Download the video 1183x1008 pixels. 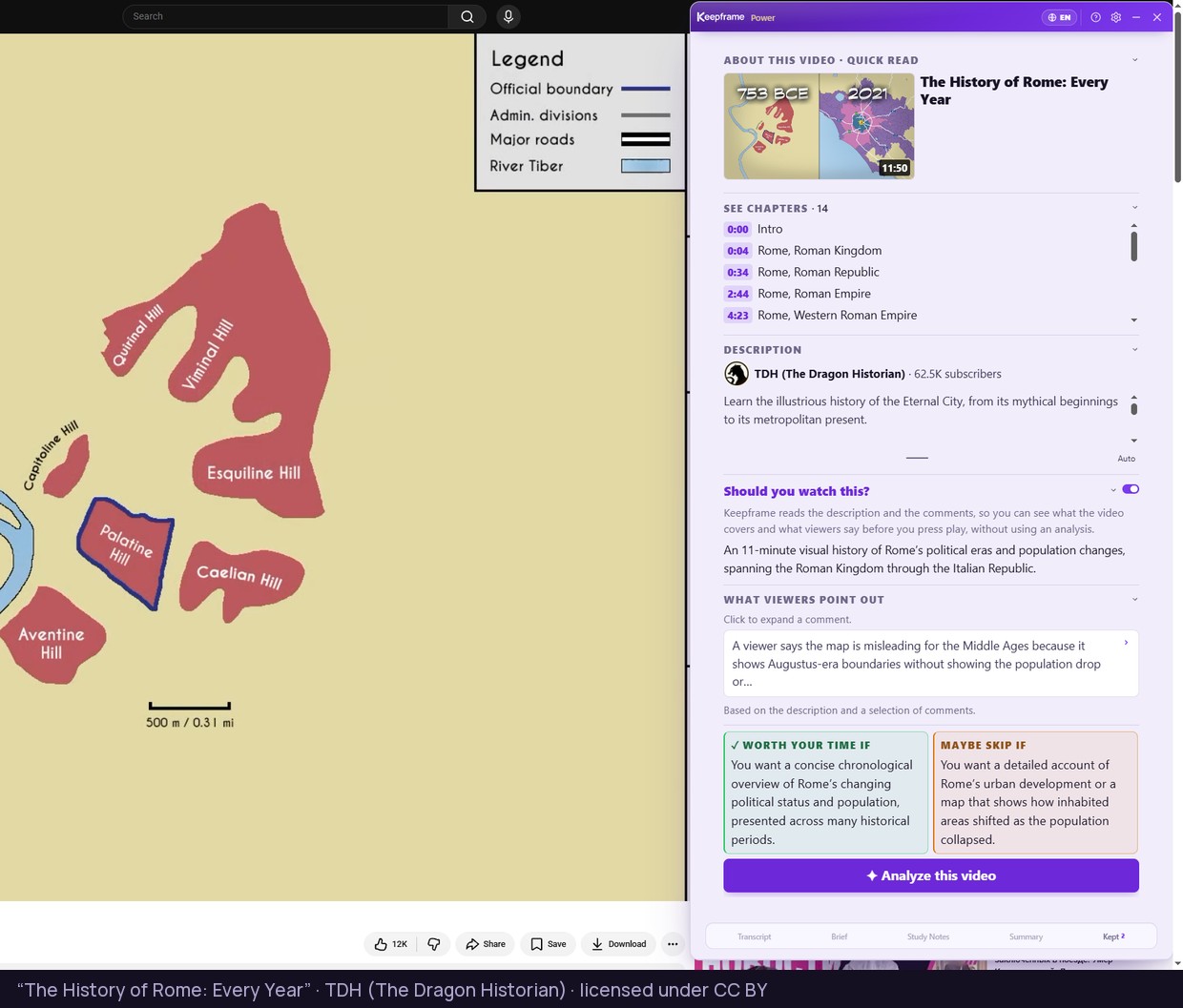pyautogui.click(x=618, y=944)
